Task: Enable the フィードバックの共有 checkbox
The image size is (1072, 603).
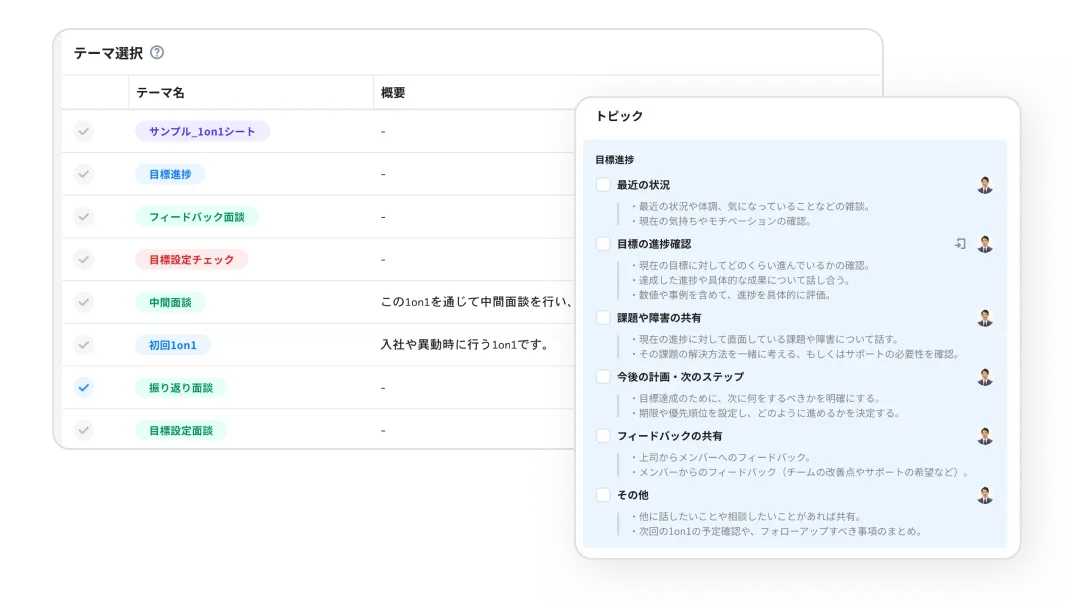Action: 602,437
